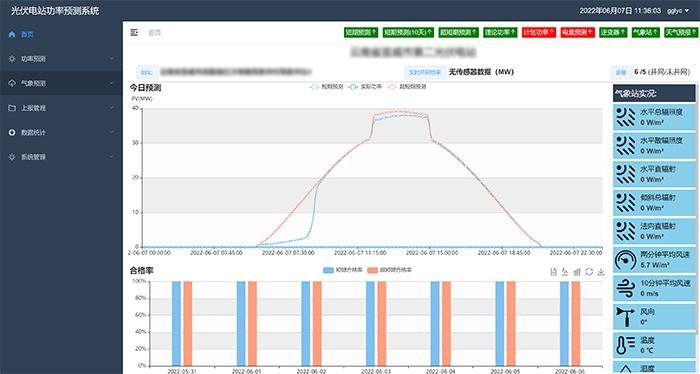Expand the 功率预测 submenu chevron
Viewport: 700px width, 374px height.
[x=112, y=58]
